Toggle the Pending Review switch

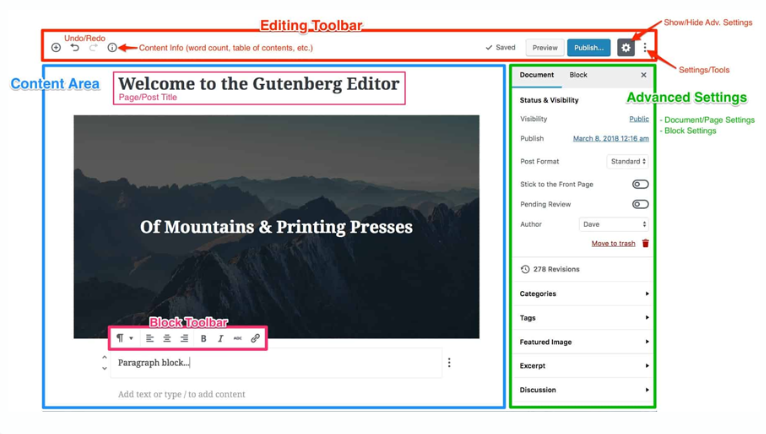(x=640, y=204)
